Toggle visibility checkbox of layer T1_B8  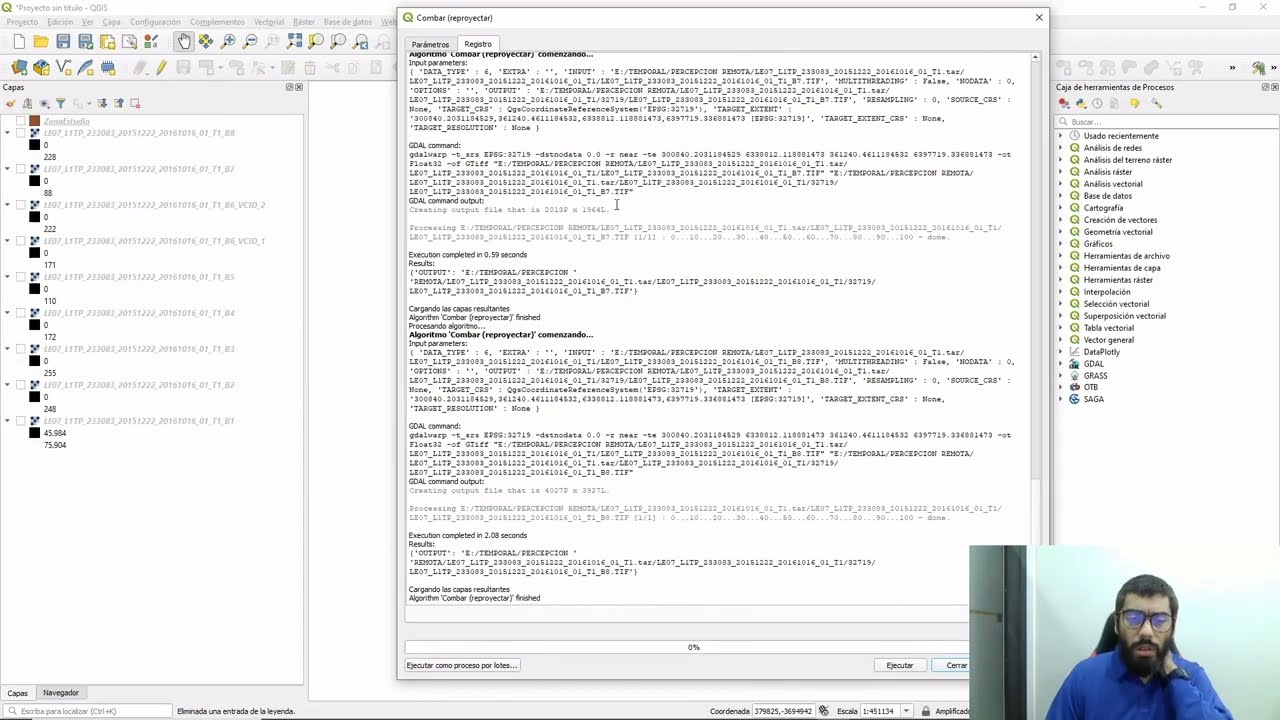(21, 133)
